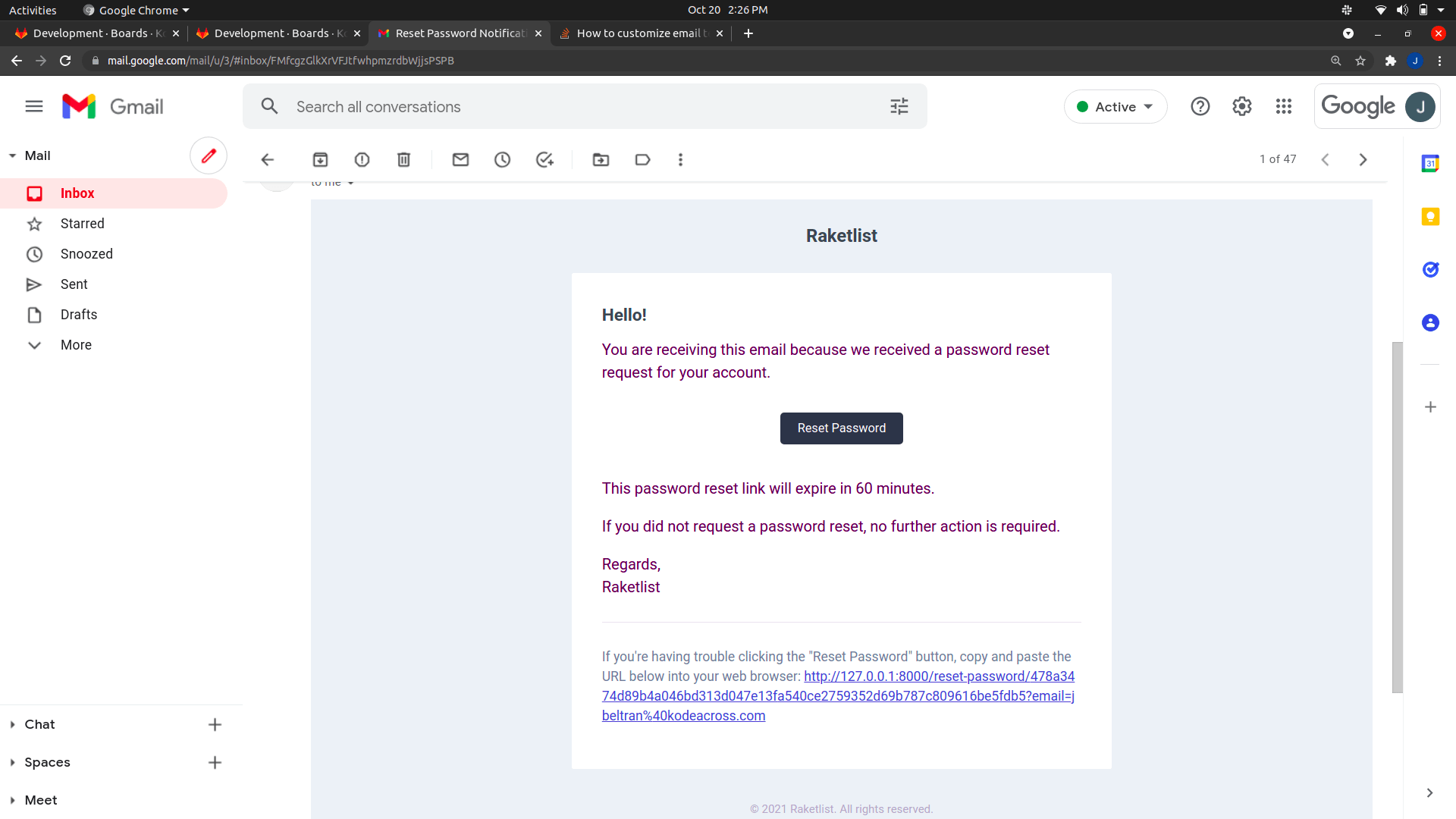Viewport: 1456px width, 819px height.
Task: Open Google Tasks side panel
Action: tap(1430, 269)
